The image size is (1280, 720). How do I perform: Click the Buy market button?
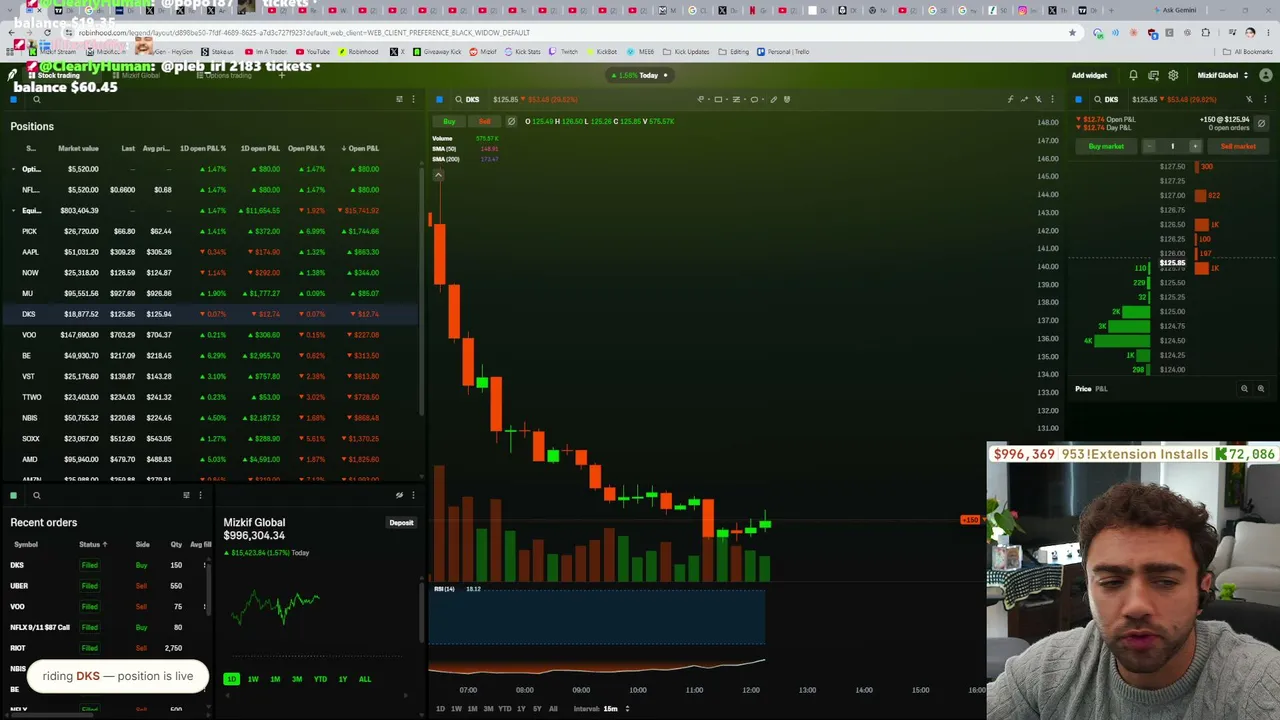coord(1106,146)
